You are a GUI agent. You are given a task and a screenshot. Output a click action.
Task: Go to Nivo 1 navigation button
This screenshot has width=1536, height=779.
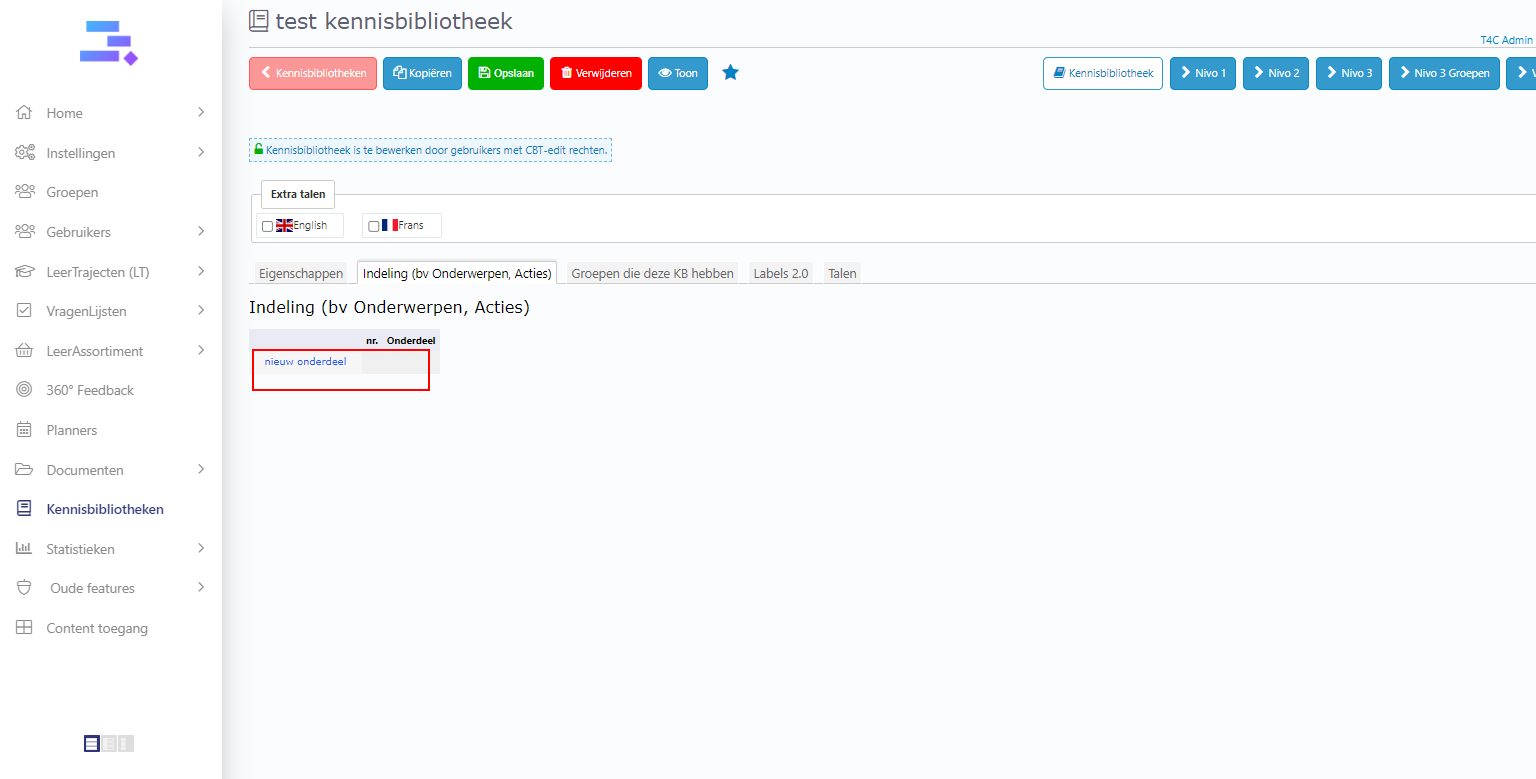tap(1203, 73)
